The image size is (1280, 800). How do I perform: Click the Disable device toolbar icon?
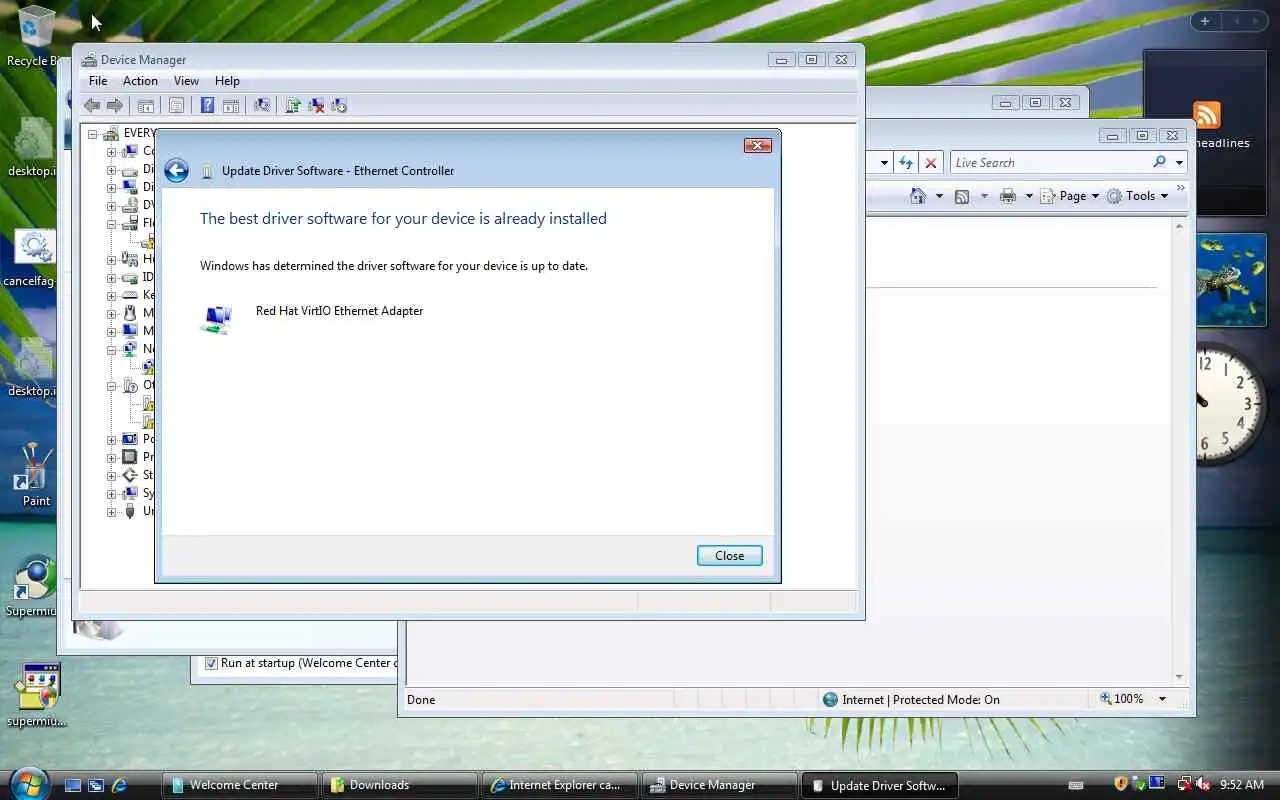point(339,105)
